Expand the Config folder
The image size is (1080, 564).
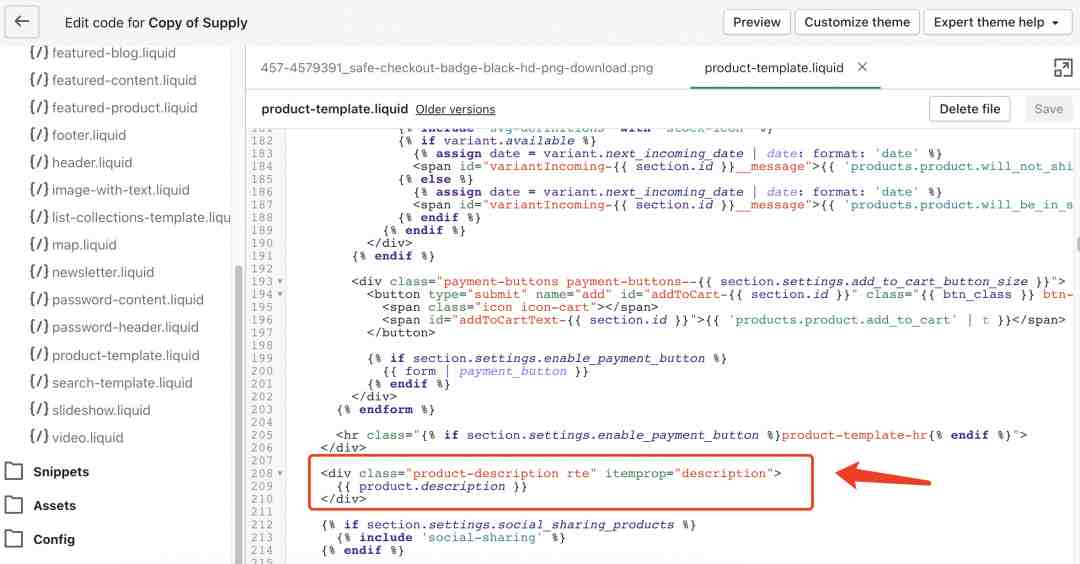(x=54, y=539)
